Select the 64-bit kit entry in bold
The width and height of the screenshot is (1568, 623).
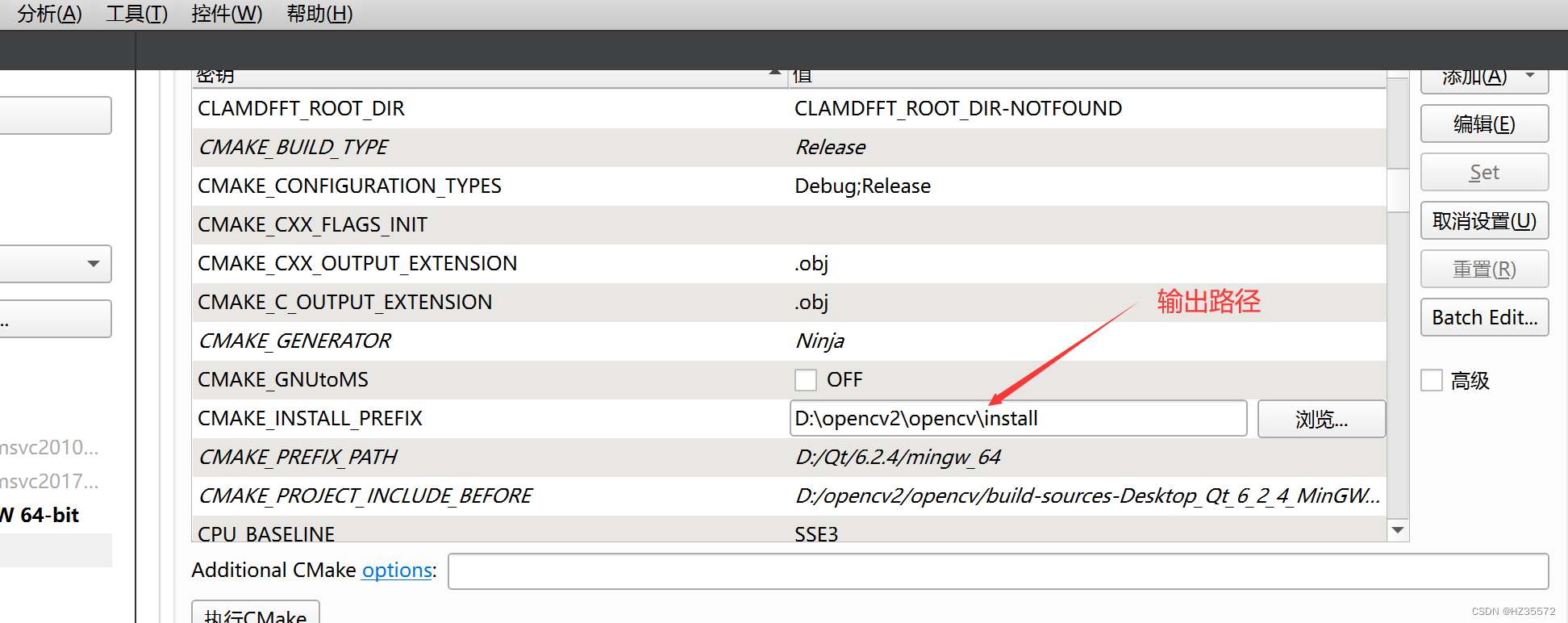click(x=40, y=515)
